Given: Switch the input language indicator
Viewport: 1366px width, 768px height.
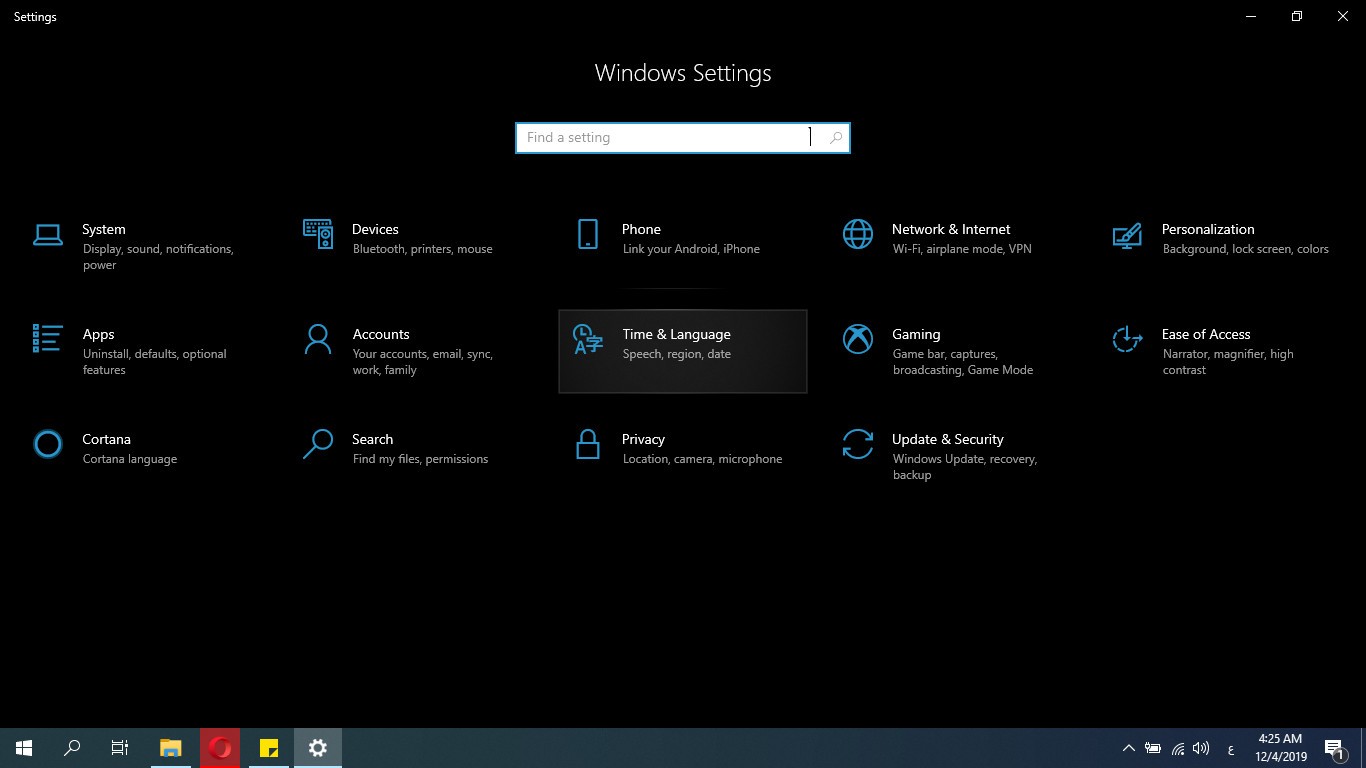Looking at the screenshot, I should [1230, 748].
